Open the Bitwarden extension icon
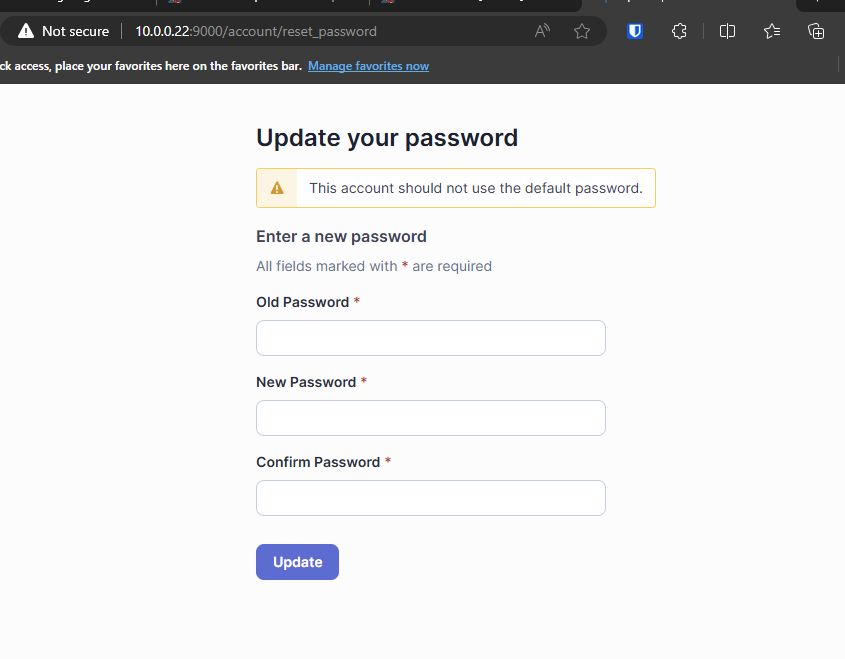Screen dimensions: 845x659 pos(634,31)
